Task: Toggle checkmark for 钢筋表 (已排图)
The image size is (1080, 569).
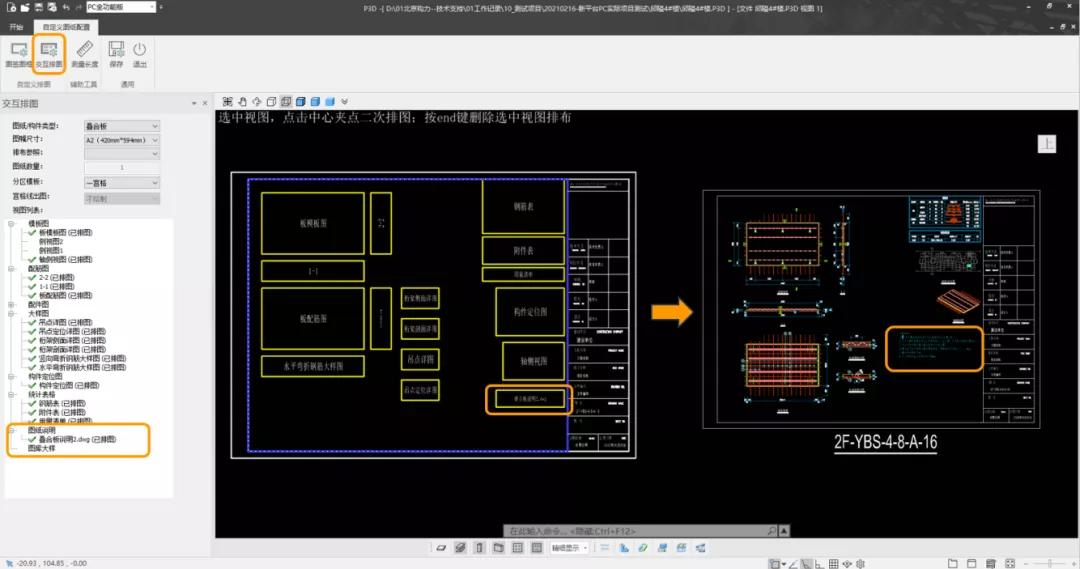Action: [32, 404]
